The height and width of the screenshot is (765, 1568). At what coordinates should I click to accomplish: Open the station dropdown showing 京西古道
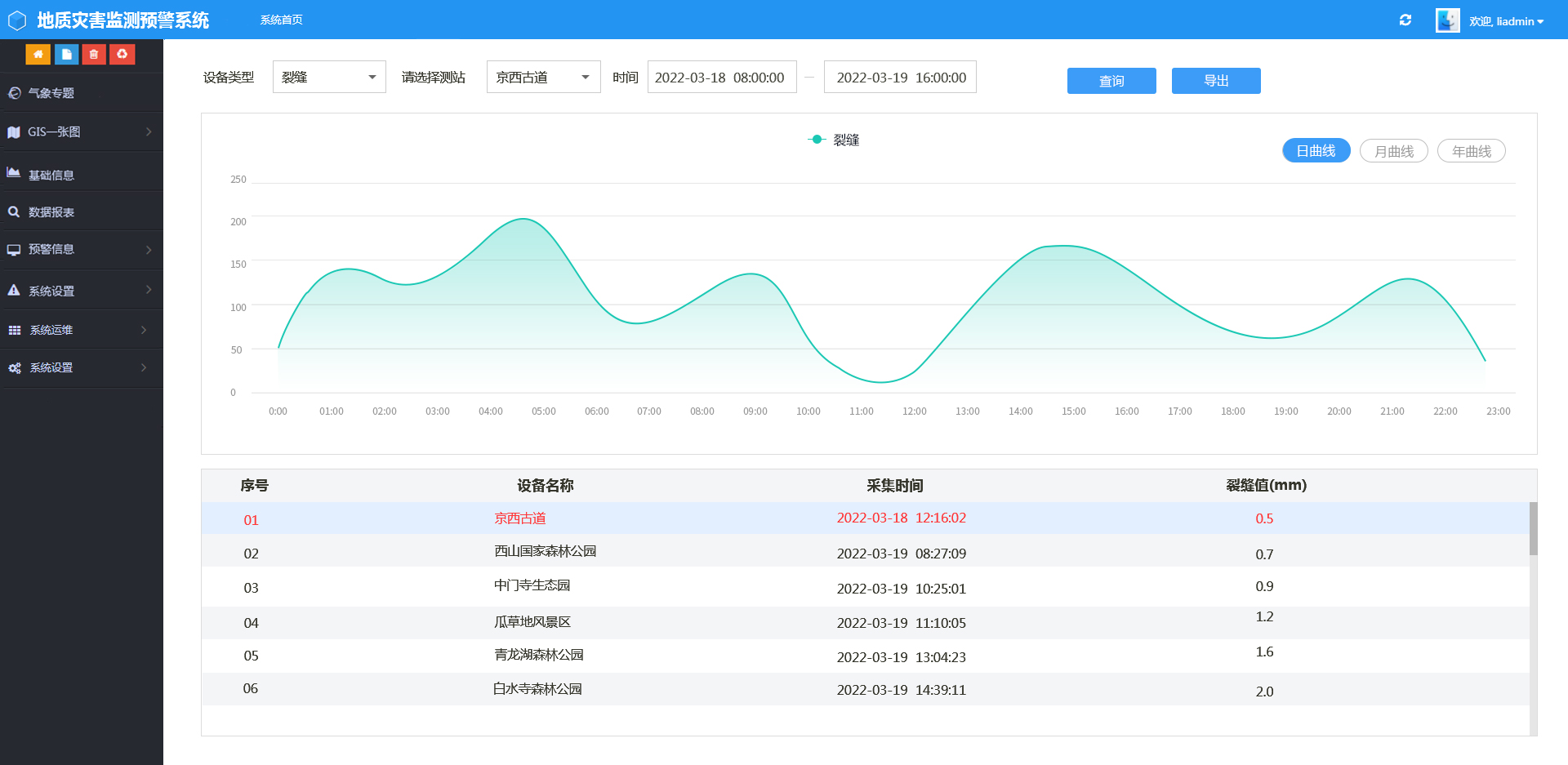(543, 78)
